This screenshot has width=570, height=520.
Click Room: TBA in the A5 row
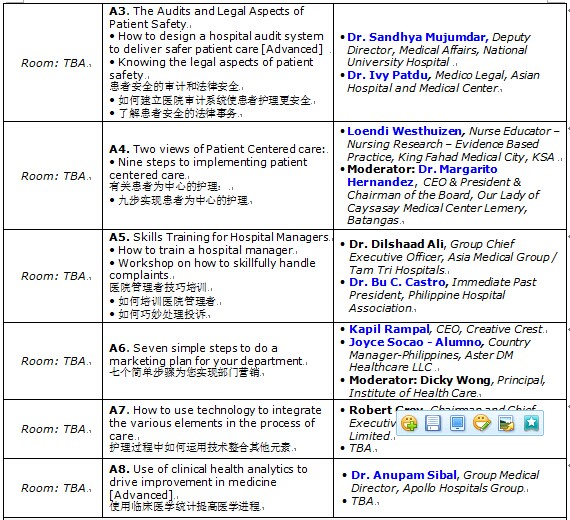point(53,276)
